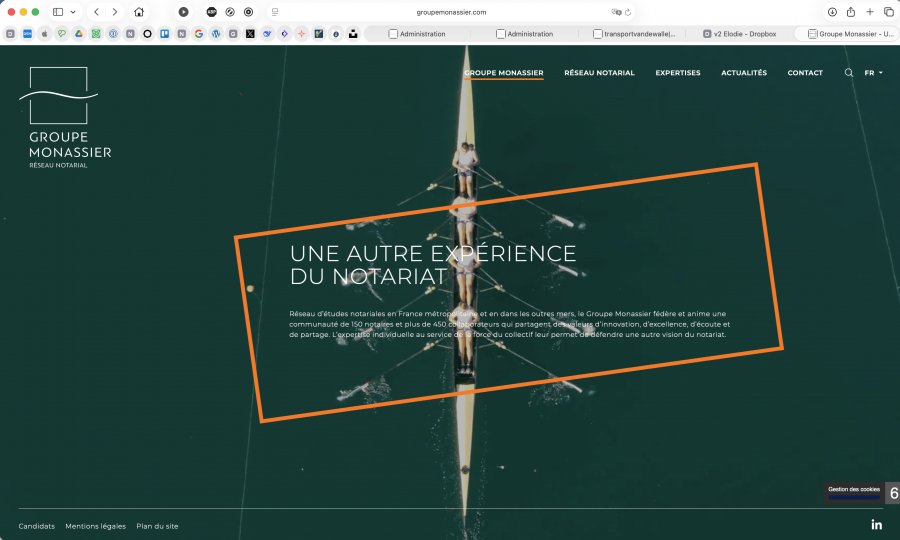Click the Safari share icon
The image size is (900, 540).
point(851,12)
